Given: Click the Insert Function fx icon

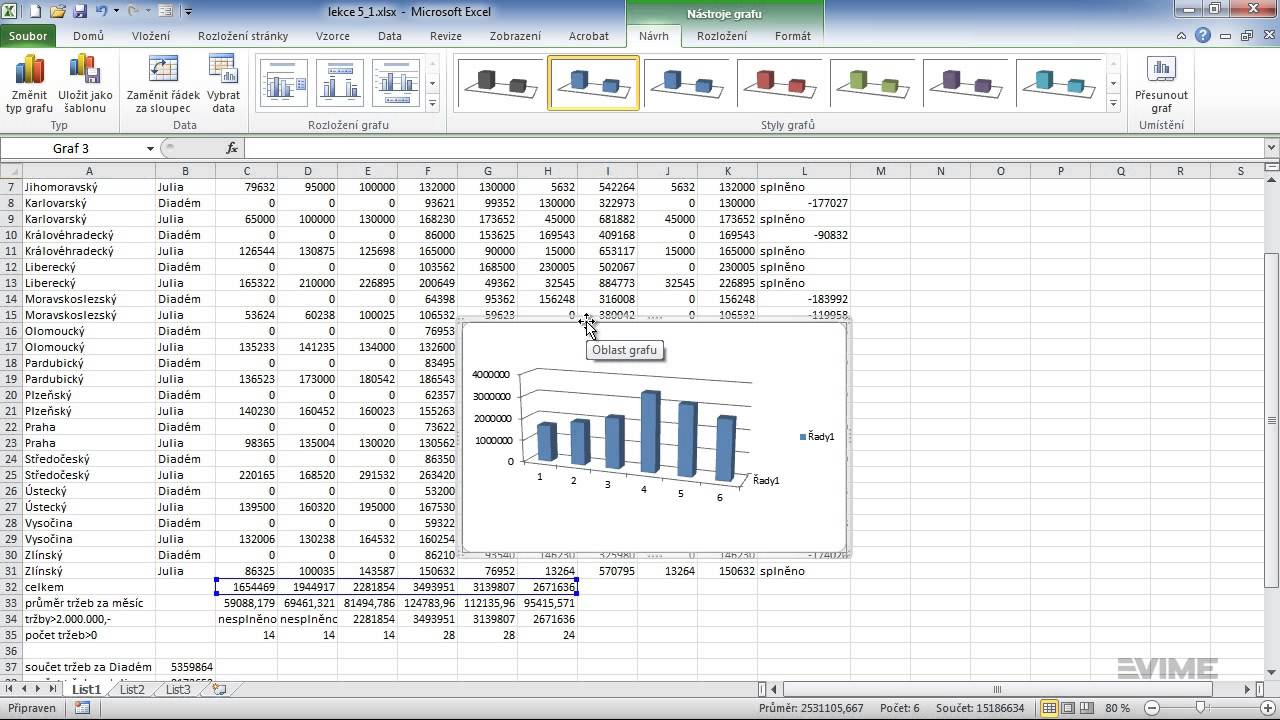Looking at the screenshot, I should pos(232,148).
